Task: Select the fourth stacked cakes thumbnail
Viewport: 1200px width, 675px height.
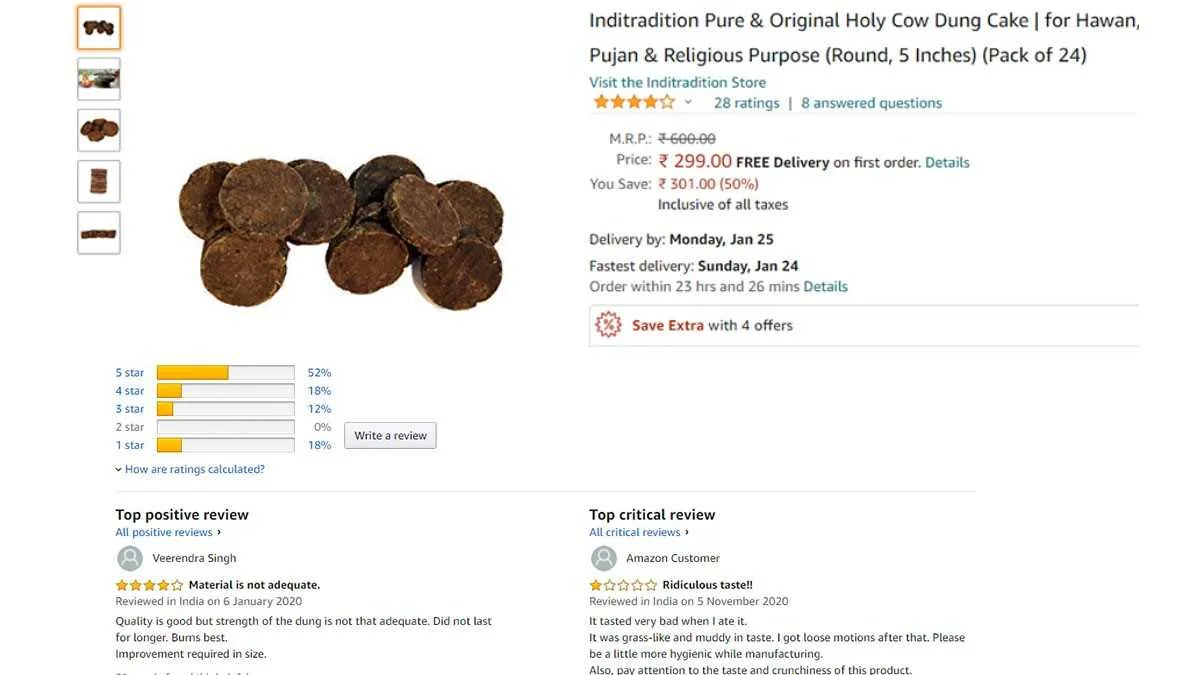Action: point(99,181)
